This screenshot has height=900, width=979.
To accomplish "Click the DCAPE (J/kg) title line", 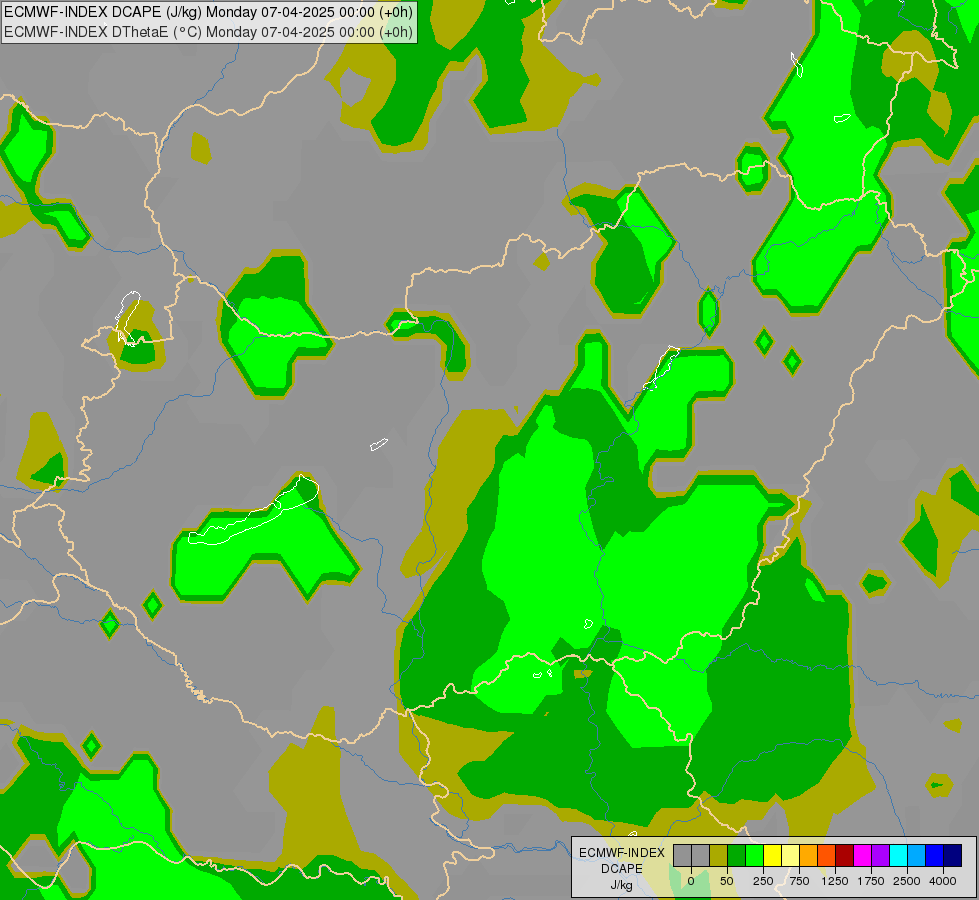I will point(208,12).
